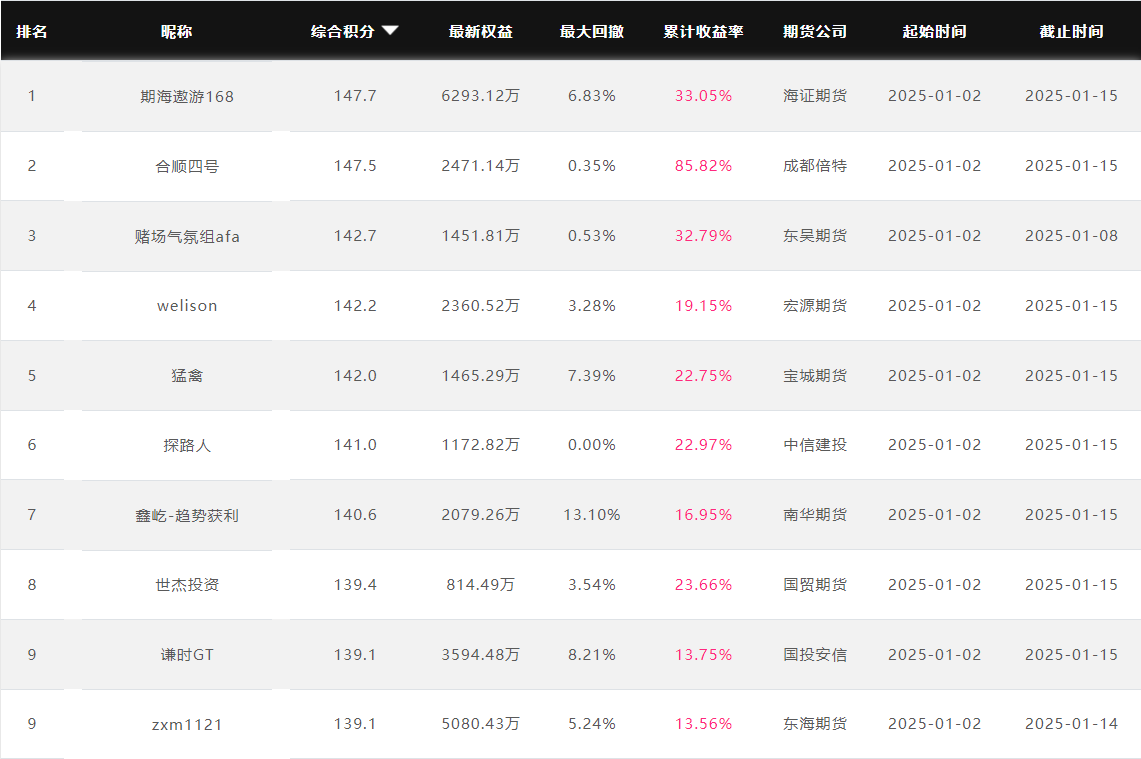Screen dimensions: 1141x759
Task: Click futures company 国投安信
Action: (x=815, y=654)
